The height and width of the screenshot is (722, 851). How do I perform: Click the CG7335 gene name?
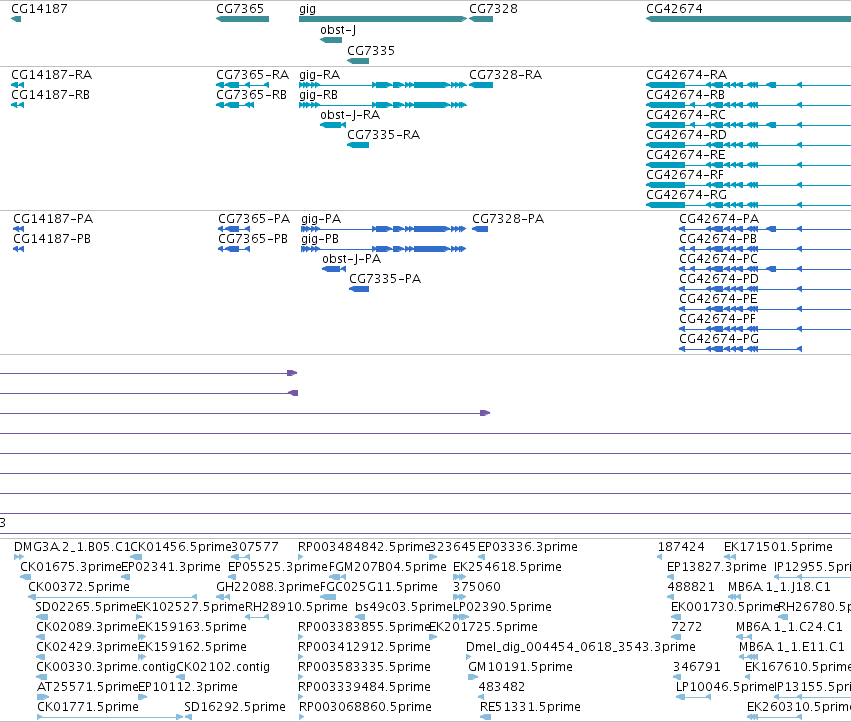click(x=371, y=50)
